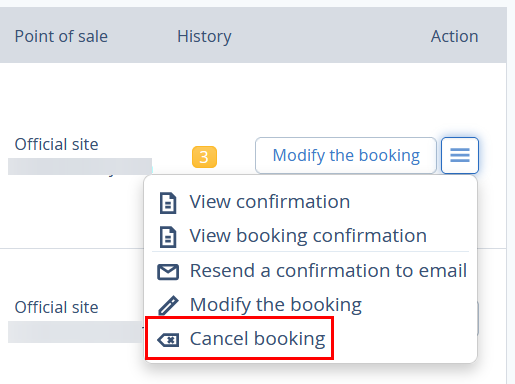Image resolution: width=515 pixels, height=384 pixels.
Task: Click the document icon beside View booking confirmation
Action: [x=168, y=237]
